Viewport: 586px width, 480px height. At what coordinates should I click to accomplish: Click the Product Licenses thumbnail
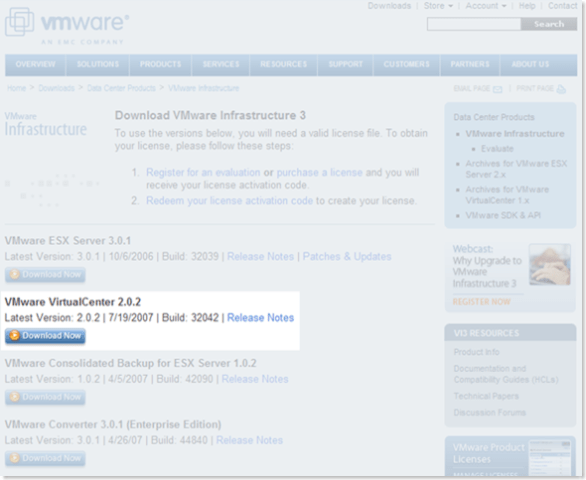[550, 458]
